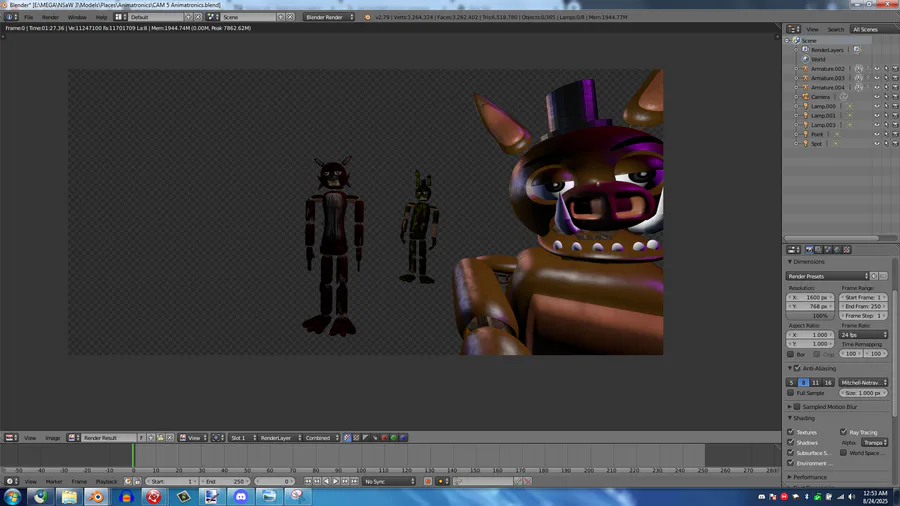Expand the Performance panel

[x=790, y=477]
